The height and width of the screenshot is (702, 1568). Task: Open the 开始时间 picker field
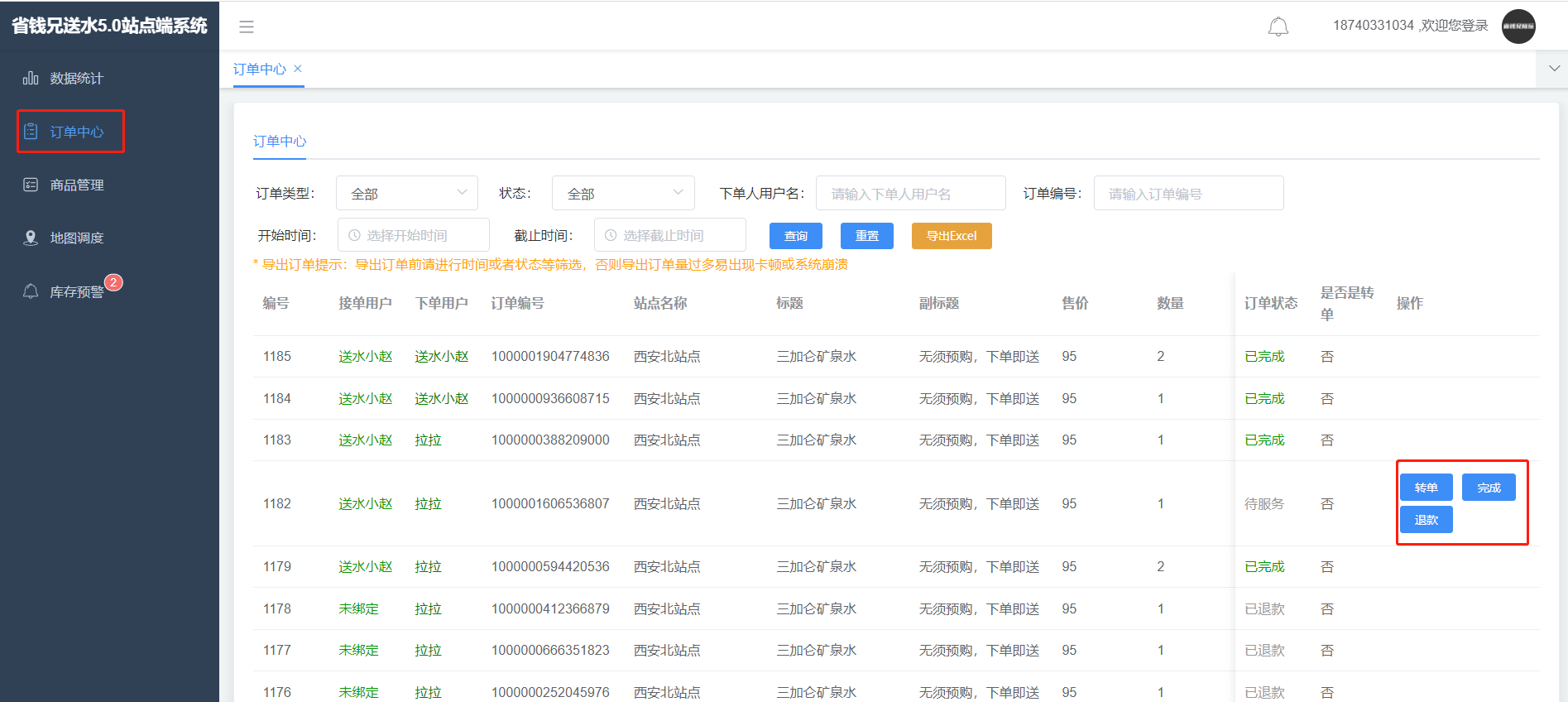(414, 236)
